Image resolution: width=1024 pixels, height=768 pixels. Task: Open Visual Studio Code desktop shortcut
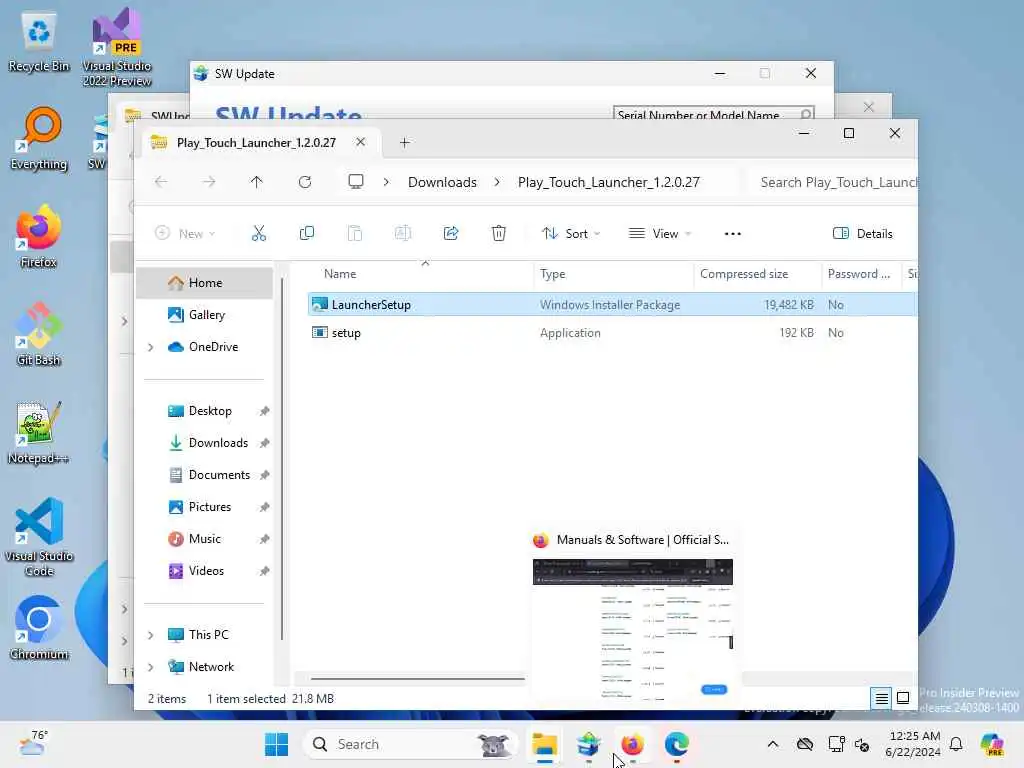[39, 538]
